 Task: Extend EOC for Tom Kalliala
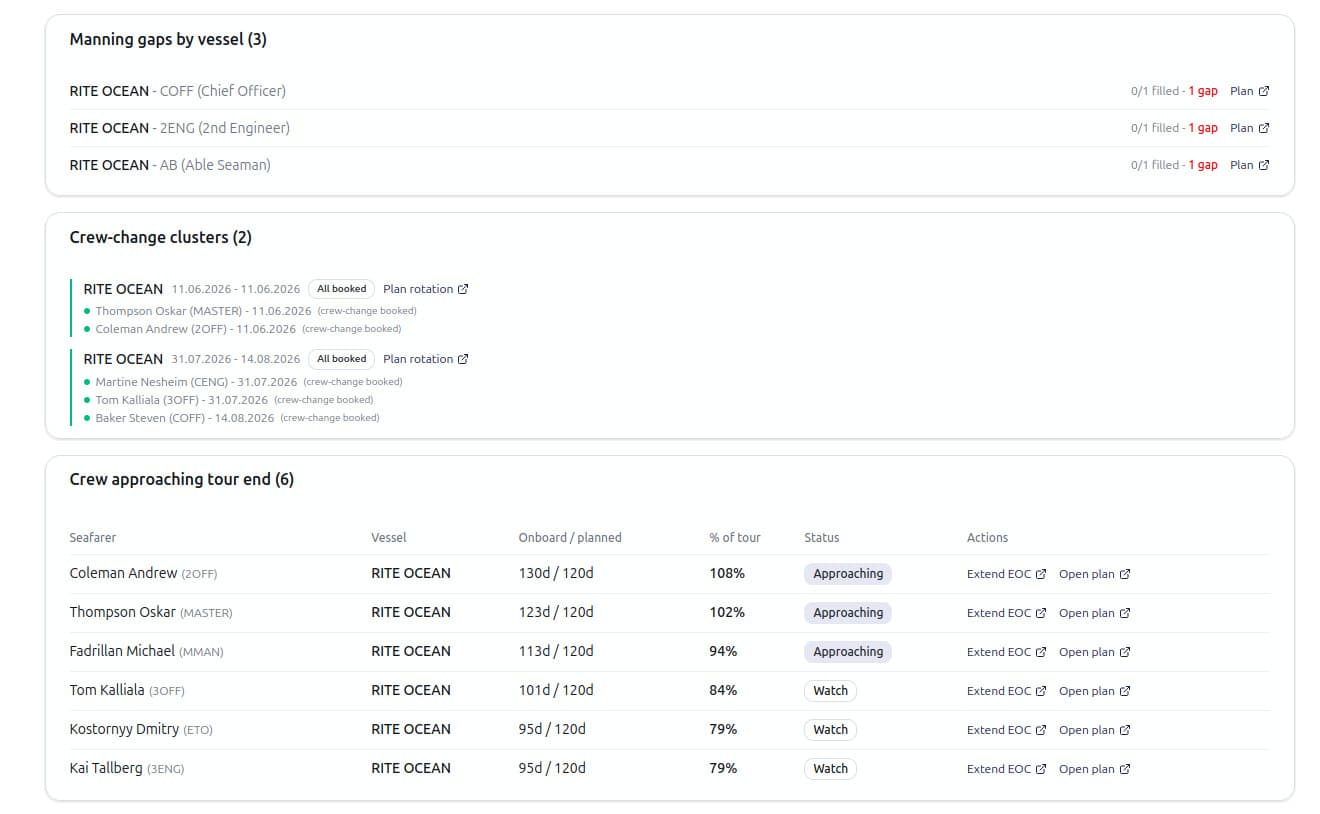coord(1007,691)
